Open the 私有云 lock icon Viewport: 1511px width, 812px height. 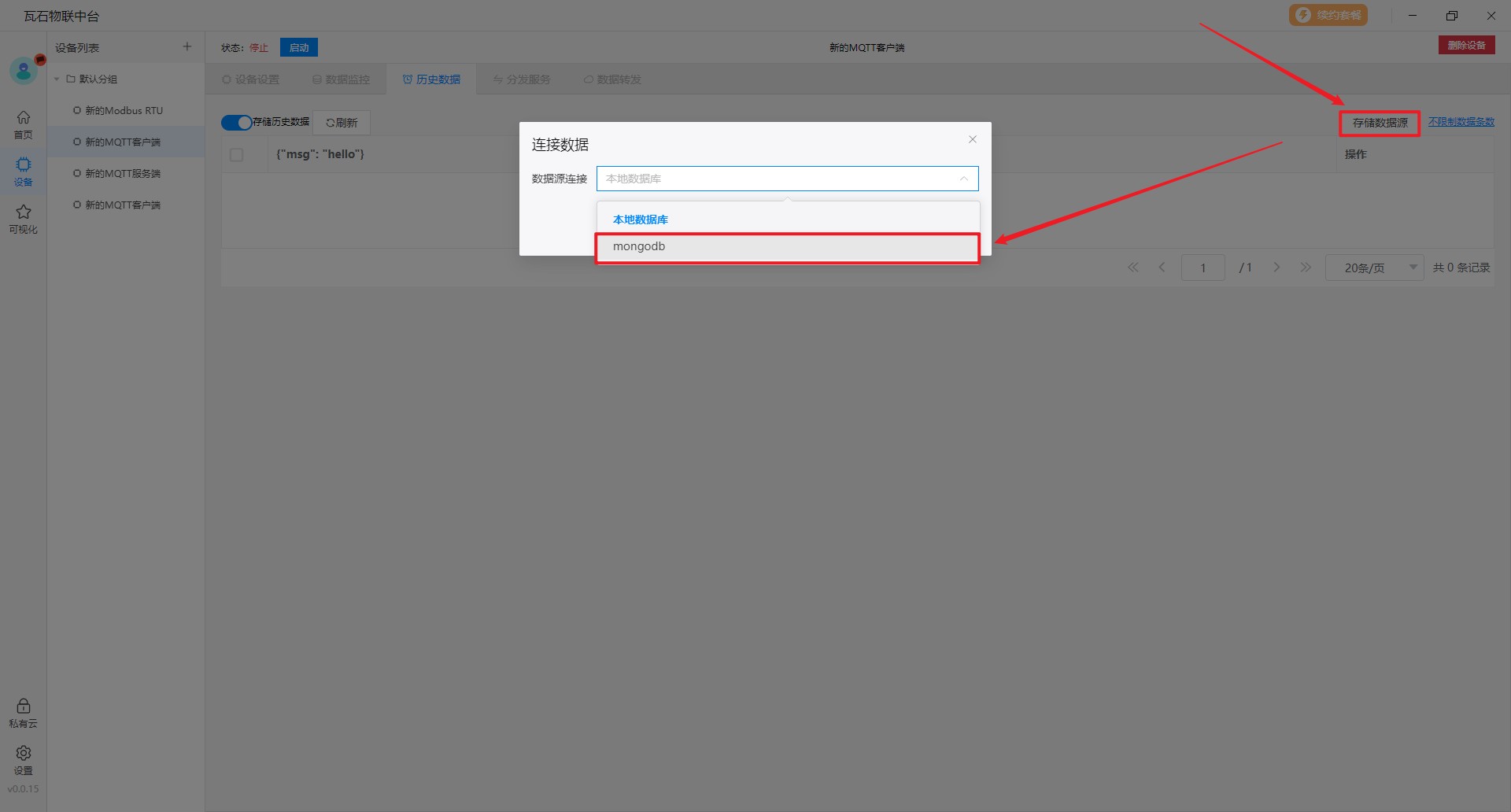click(x=24, y=712)
